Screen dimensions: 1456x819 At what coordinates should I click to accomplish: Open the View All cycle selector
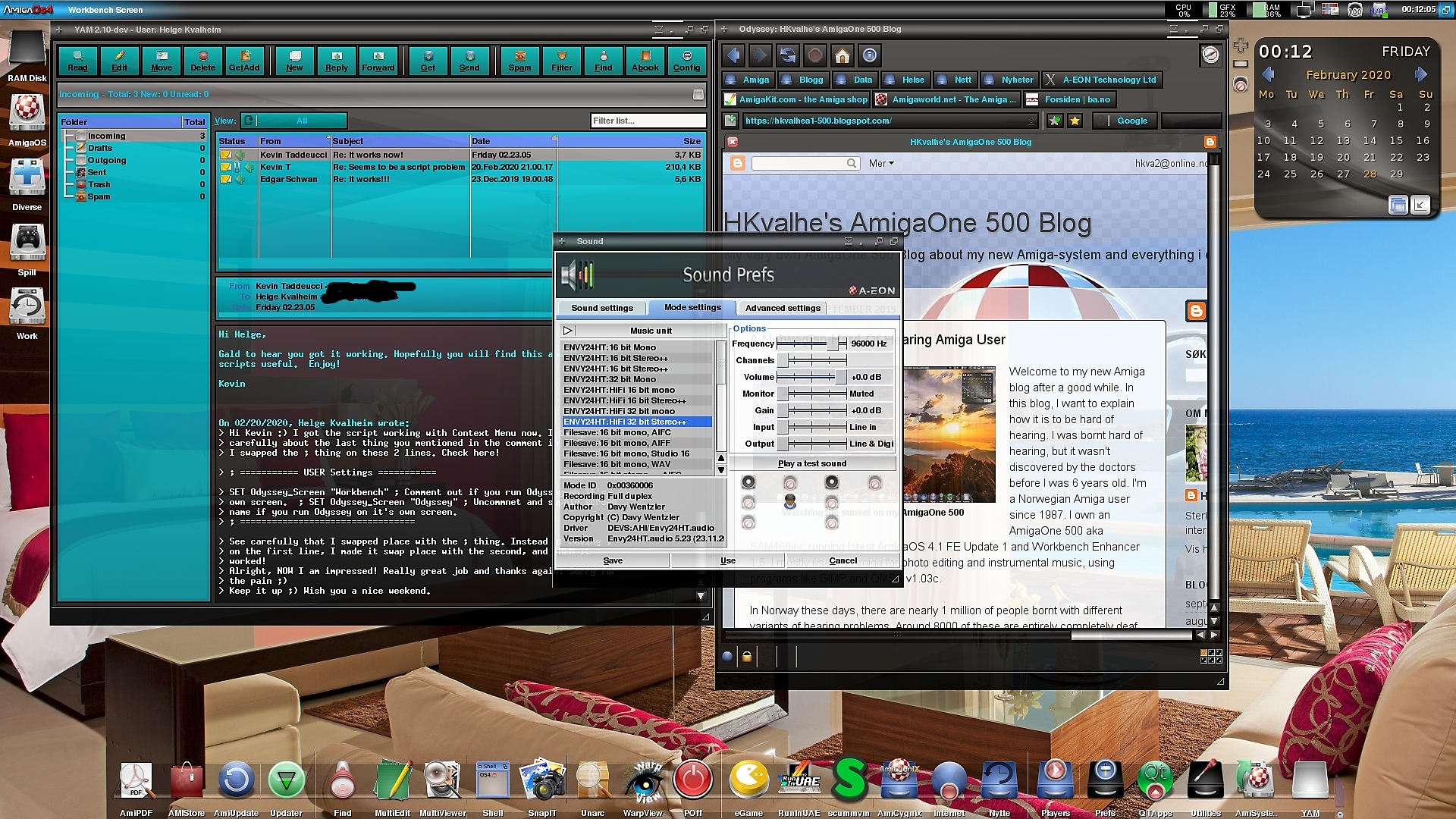[294, 121]
